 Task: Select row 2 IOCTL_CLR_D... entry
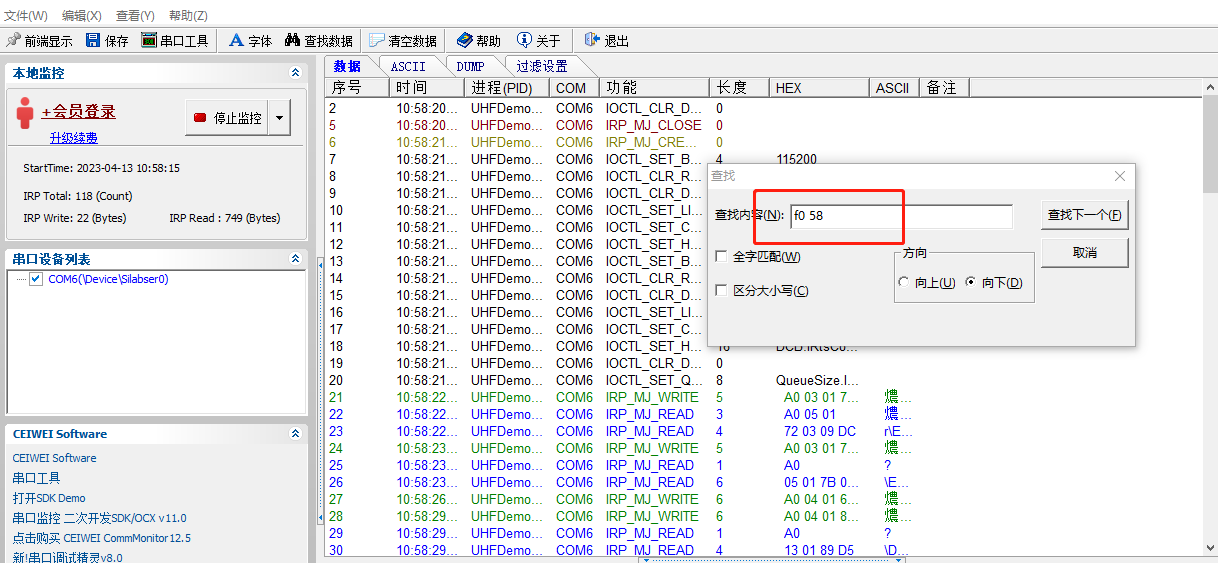pos(765,108)
